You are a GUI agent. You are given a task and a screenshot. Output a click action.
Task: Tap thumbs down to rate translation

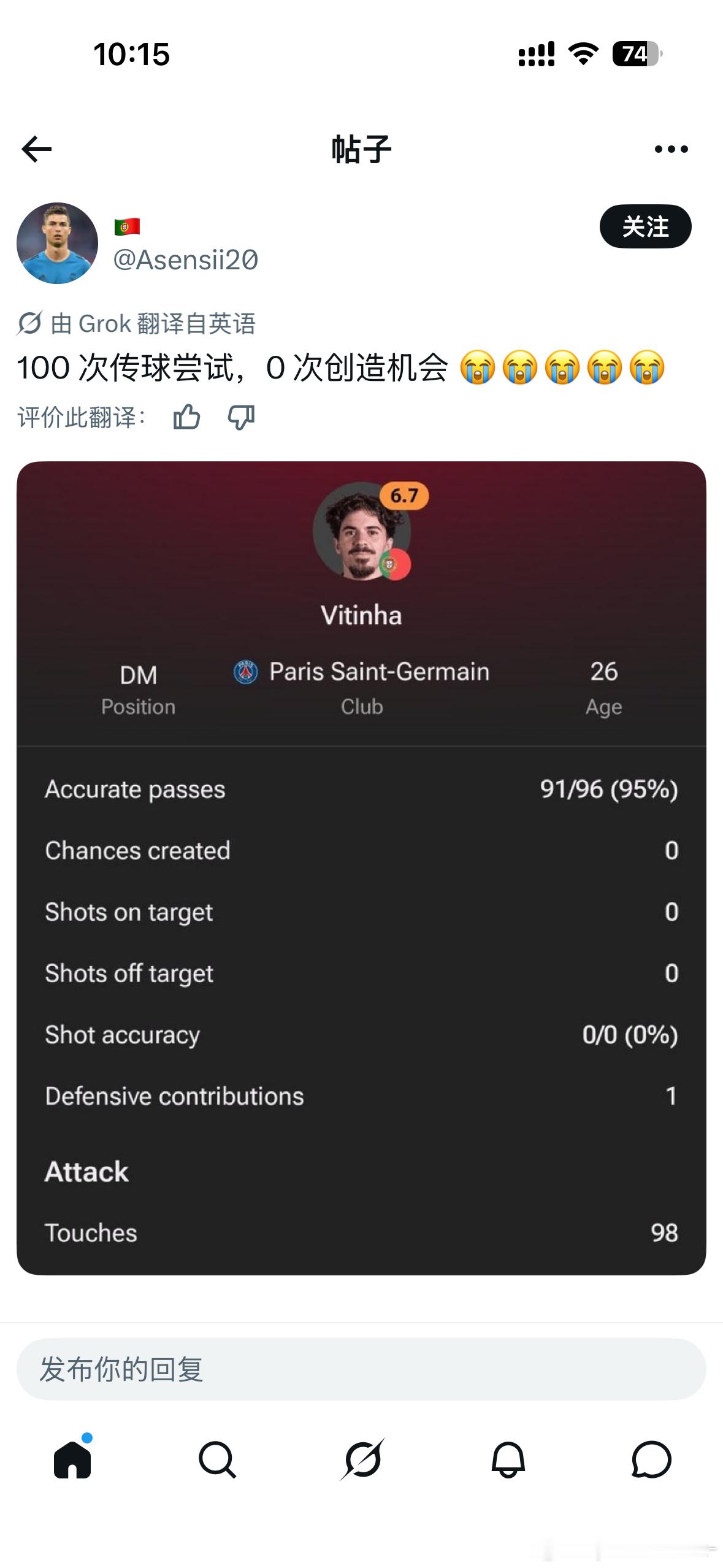pyautogui.click(x=241, y=418)
